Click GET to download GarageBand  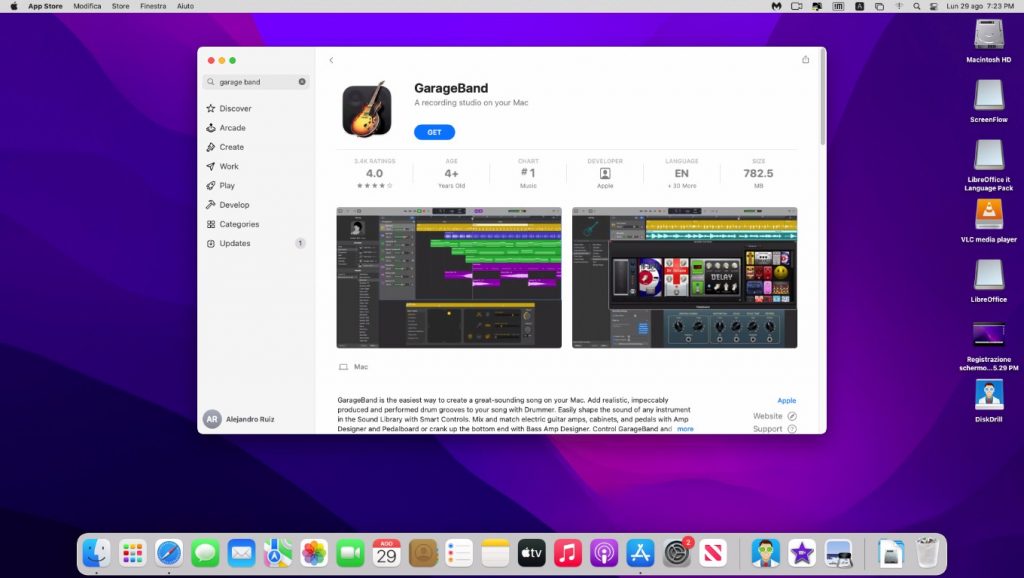click(434, 131)
